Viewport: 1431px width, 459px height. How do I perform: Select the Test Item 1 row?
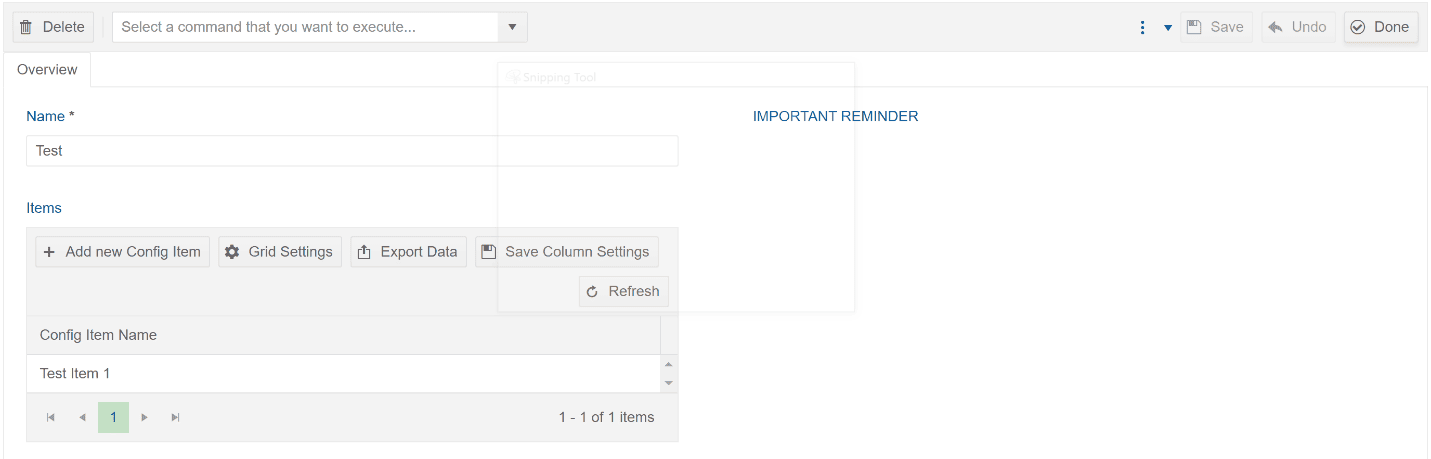tap(343, 373)
